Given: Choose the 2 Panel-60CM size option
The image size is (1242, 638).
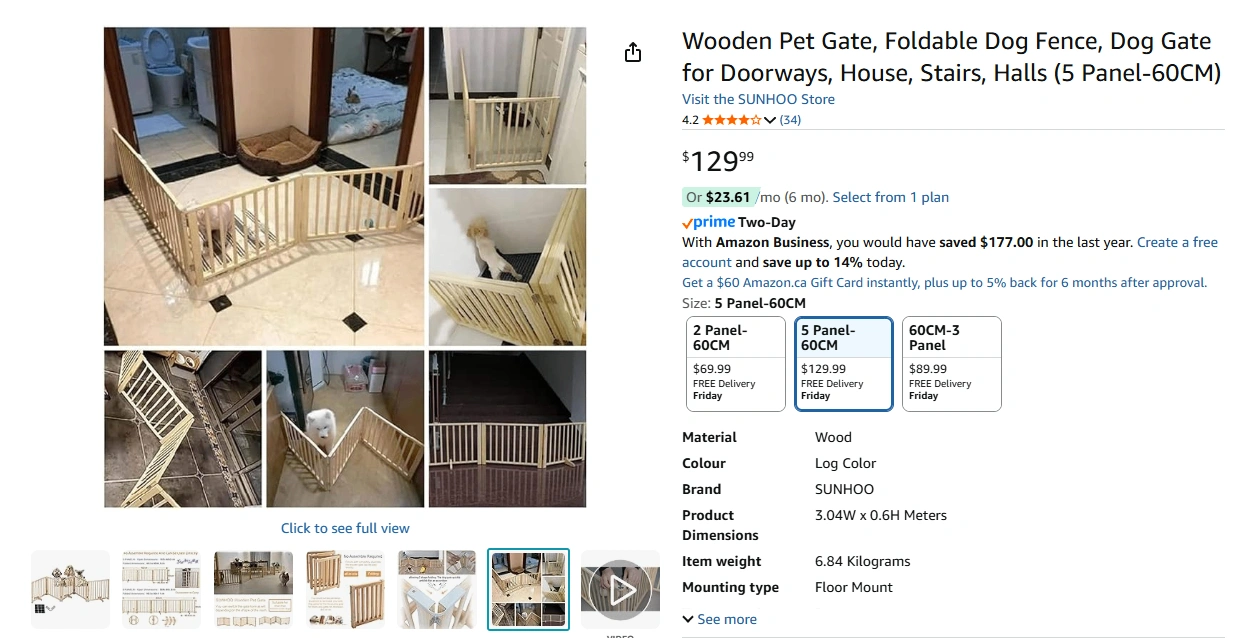Looking at the screenshot, I should click(735, 364).
